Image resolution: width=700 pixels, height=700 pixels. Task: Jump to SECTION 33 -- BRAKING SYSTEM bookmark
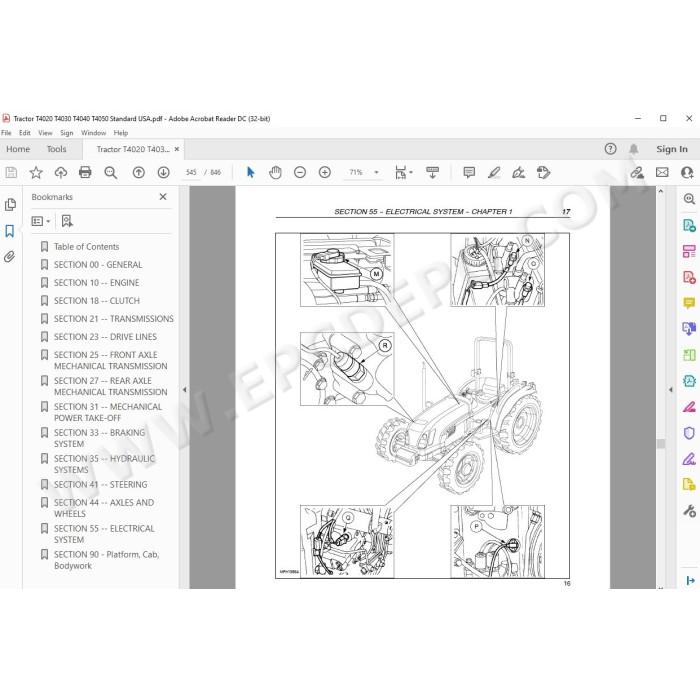(100, 438)
